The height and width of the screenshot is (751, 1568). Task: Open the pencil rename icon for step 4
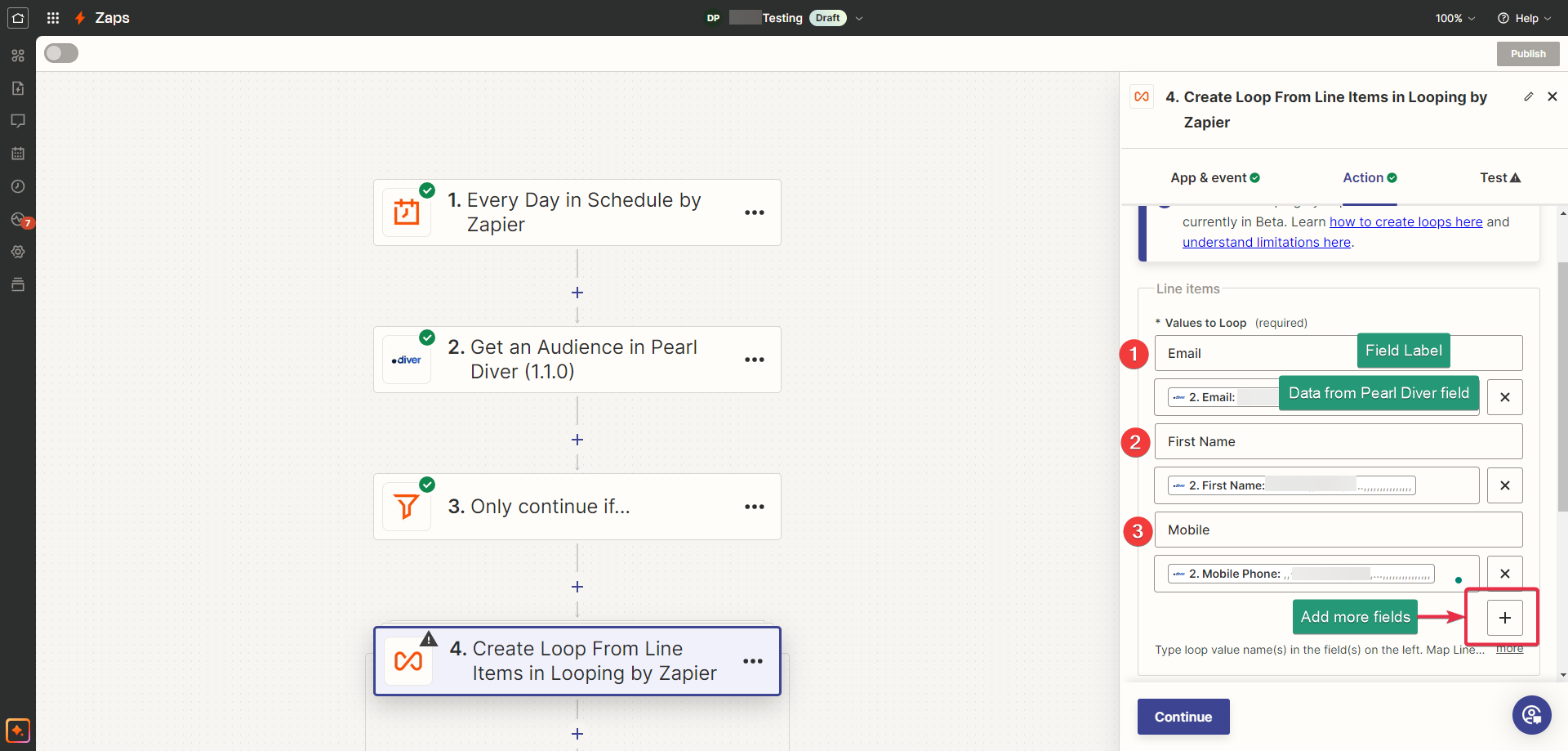(x=1528, y=96)
